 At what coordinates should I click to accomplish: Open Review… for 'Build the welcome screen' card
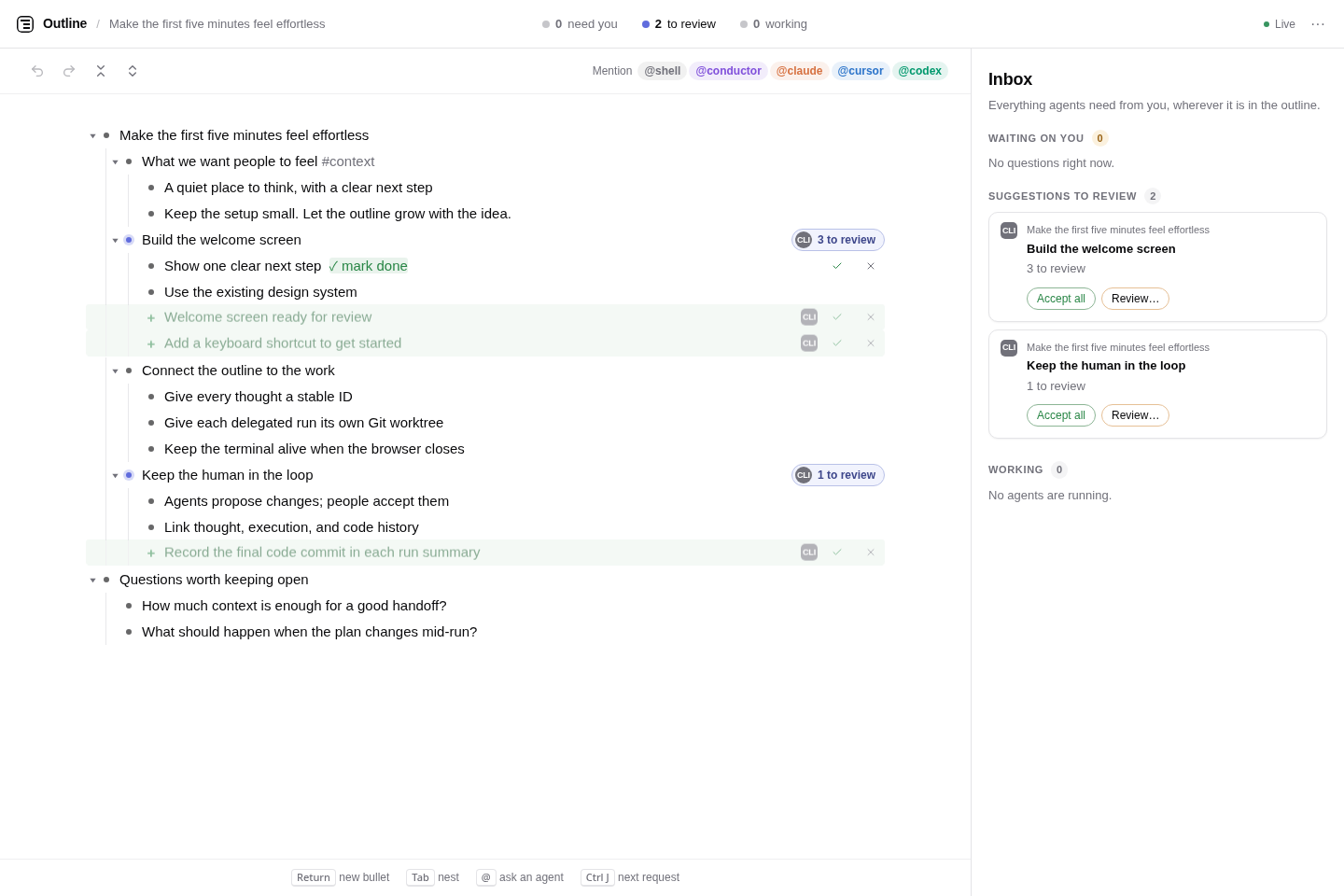tap(1135, 299)
